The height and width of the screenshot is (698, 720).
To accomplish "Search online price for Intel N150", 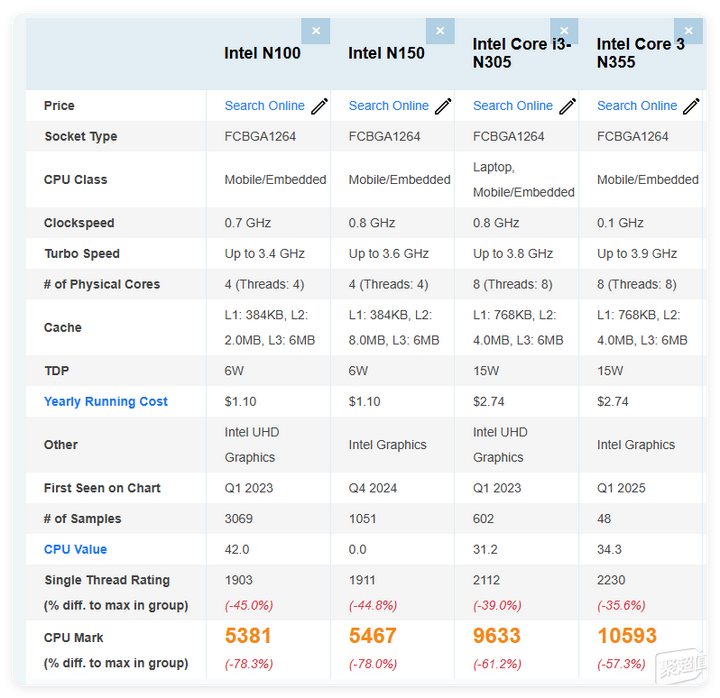I will coord(388,106).
